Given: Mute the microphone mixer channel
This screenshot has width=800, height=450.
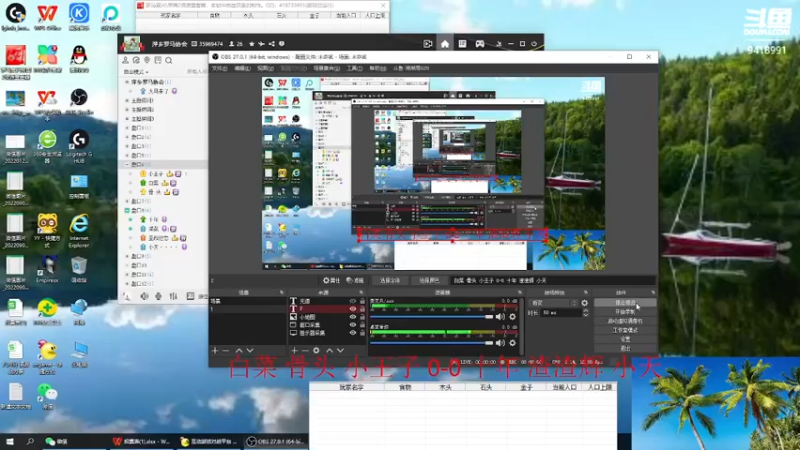Looking at the screenshot, I should tap(500, 317).
